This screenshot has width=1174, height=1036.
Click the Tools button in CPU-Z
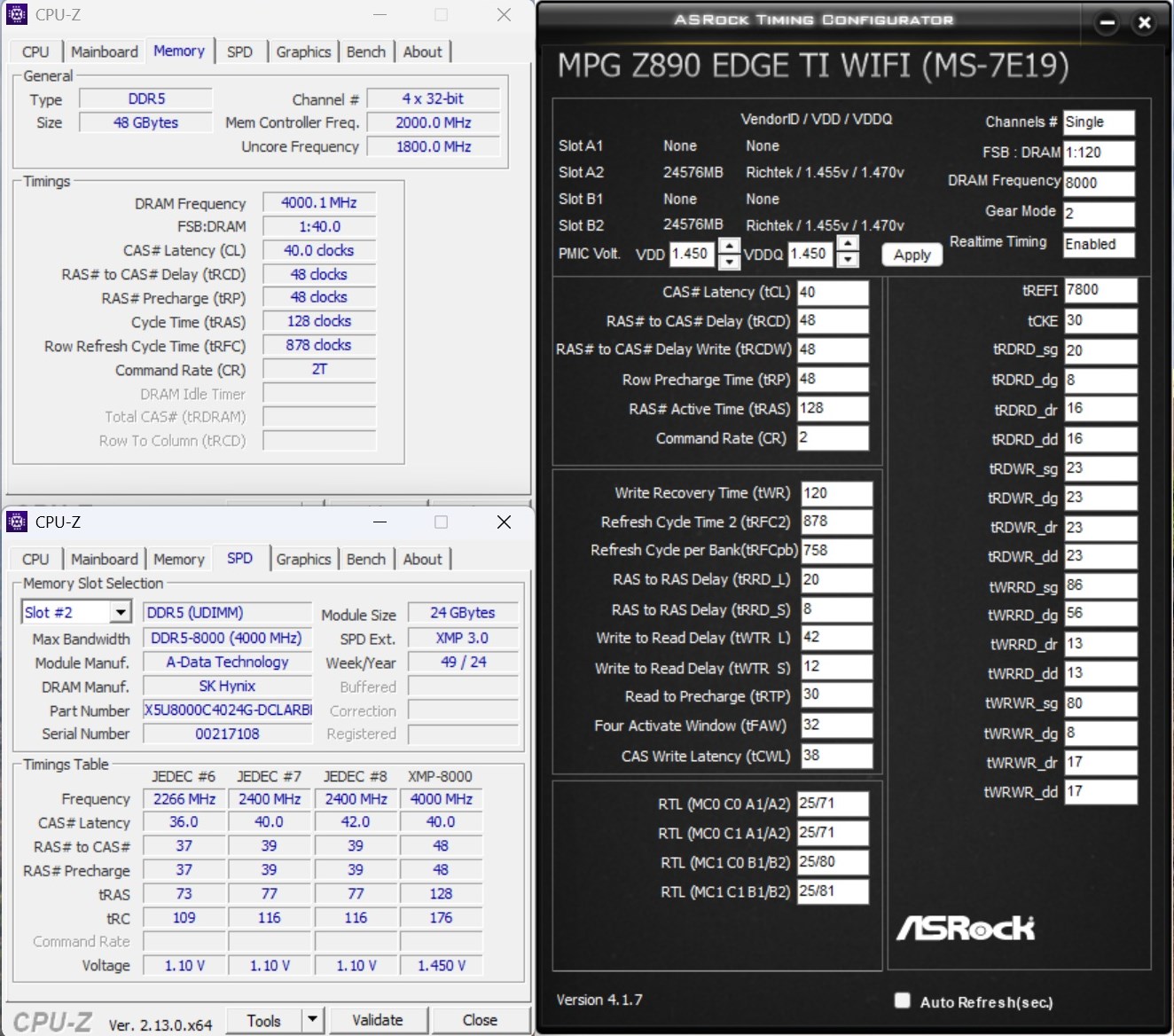pyautogui.click(x=263, y=1021)
